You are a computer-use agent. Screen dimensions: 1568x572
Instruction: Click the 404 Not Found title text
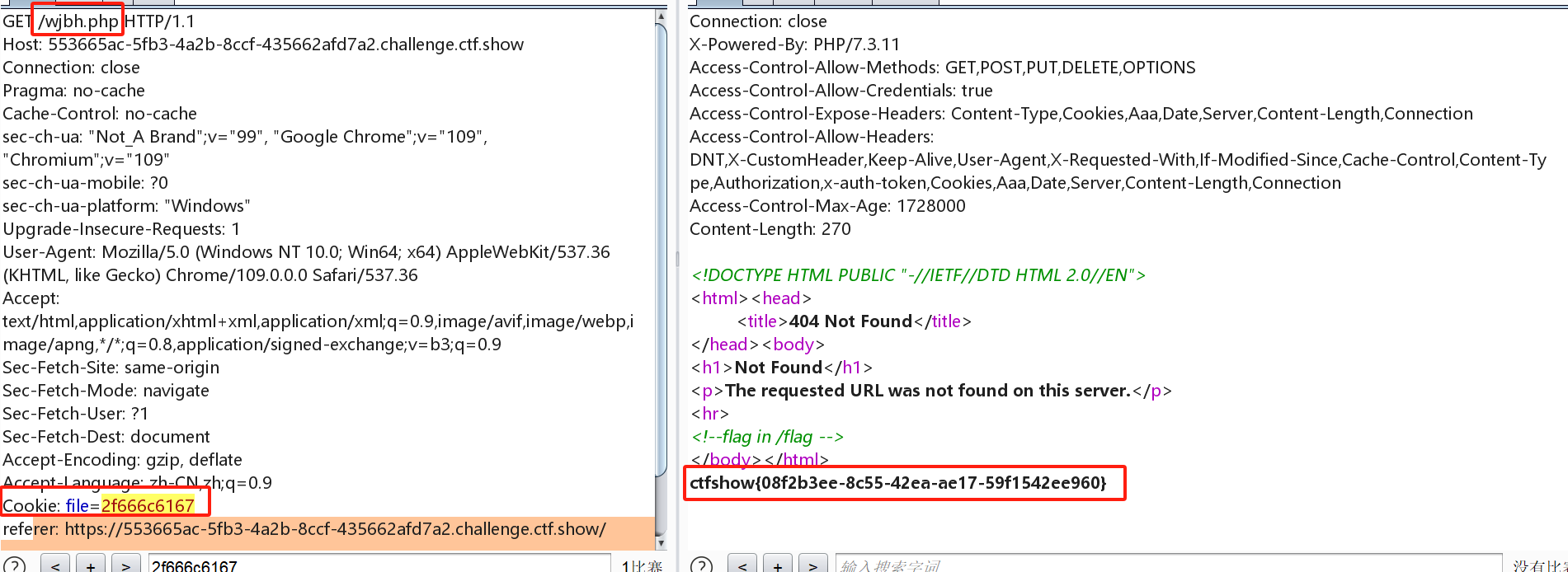(x=850, y=321)
